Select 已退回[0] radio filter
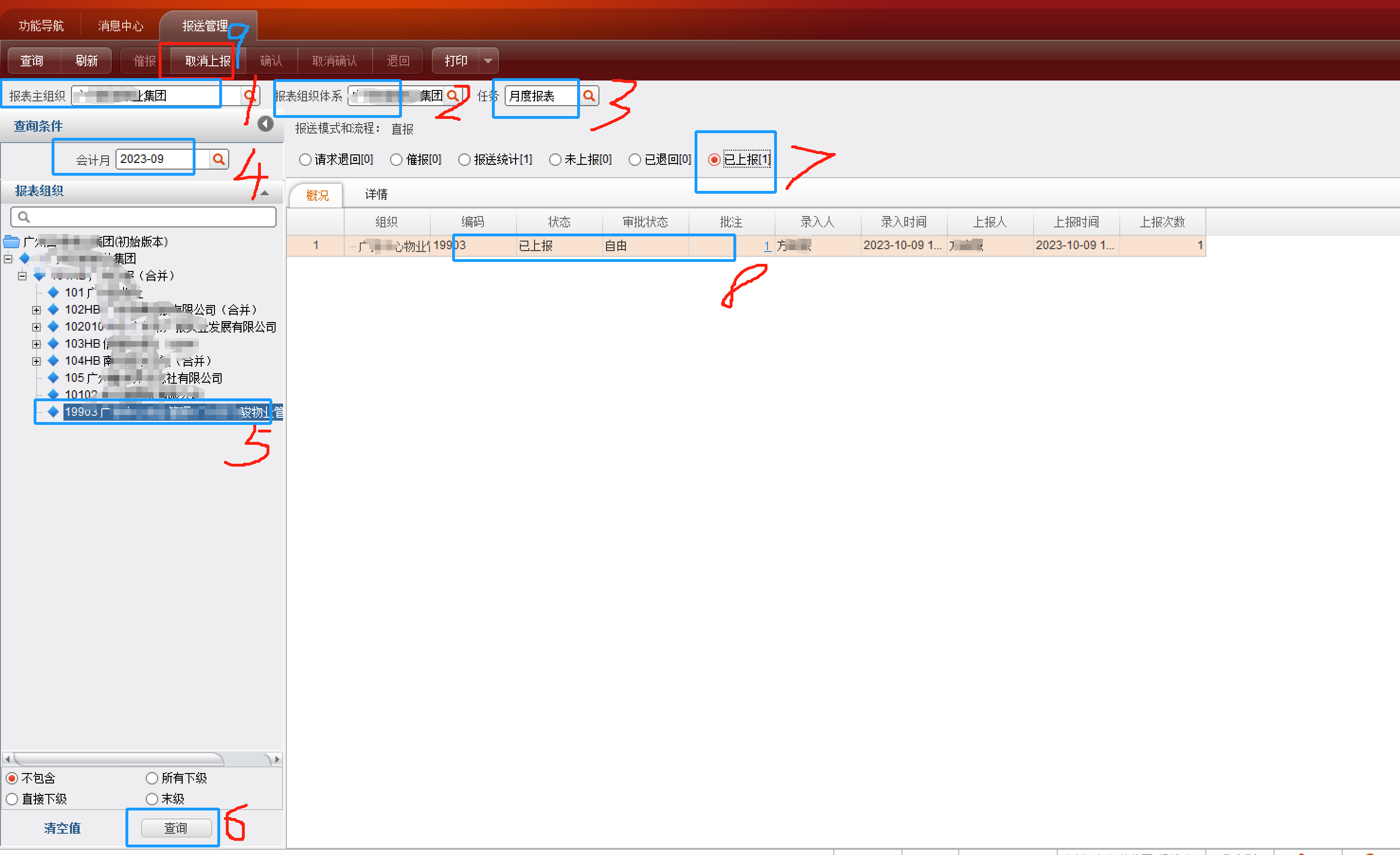 [634, 160]
